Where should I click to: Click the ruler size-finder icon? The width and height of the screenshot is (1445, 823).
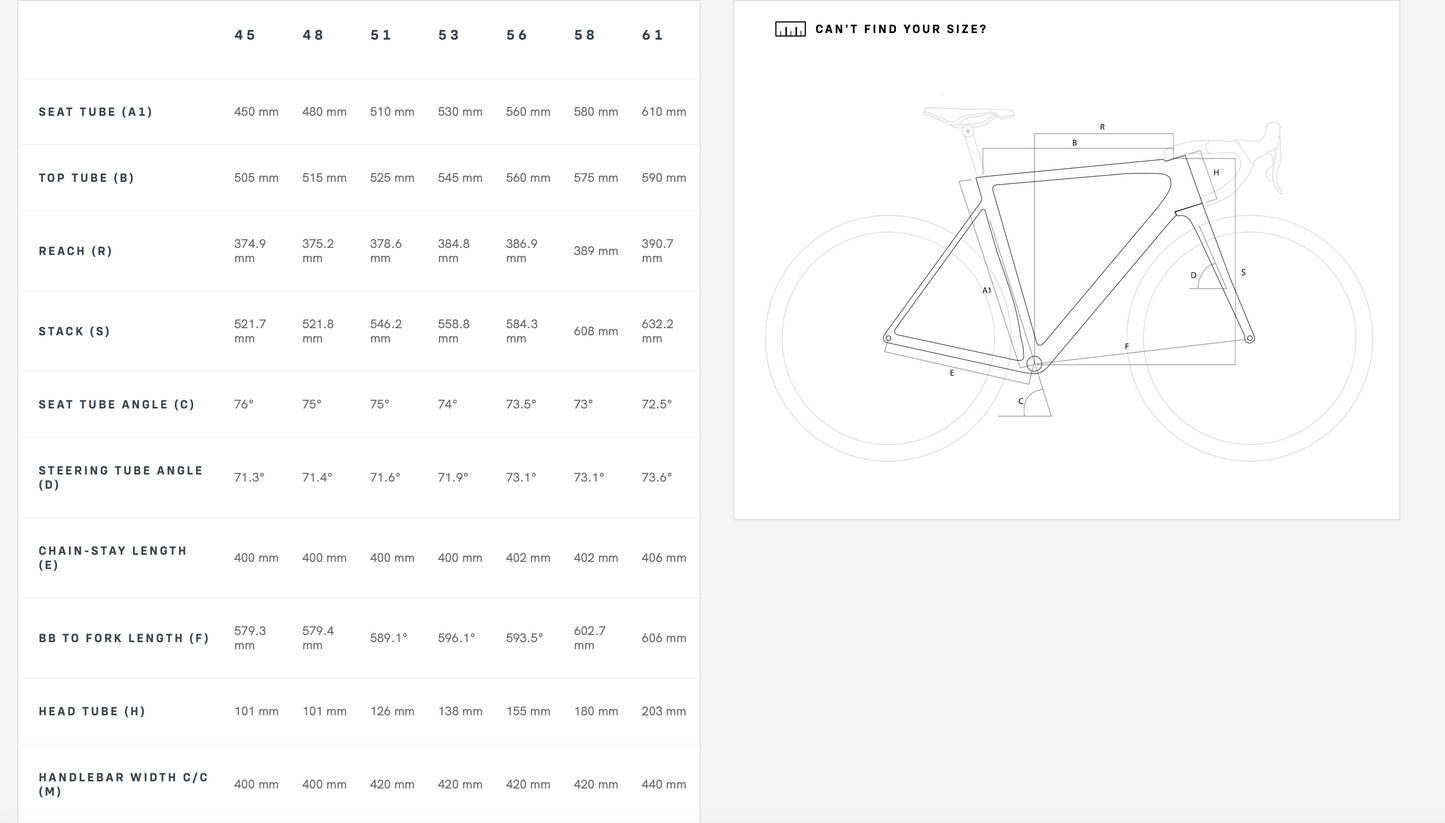pyautogui.click(x=790, y=29)
